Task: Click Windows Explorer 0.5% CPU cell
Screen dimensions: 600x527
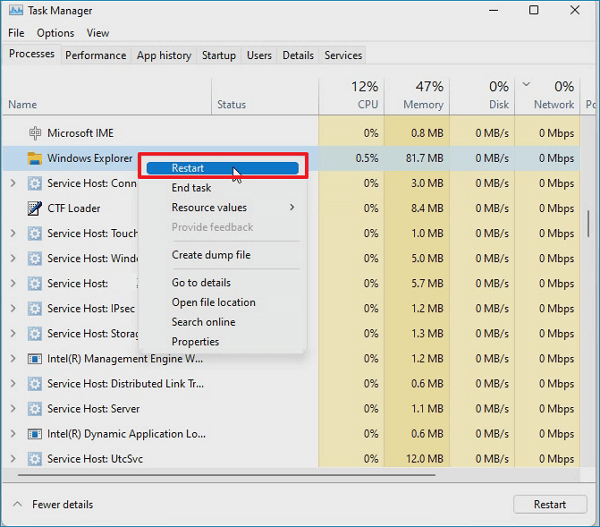Action: point(351,158)
